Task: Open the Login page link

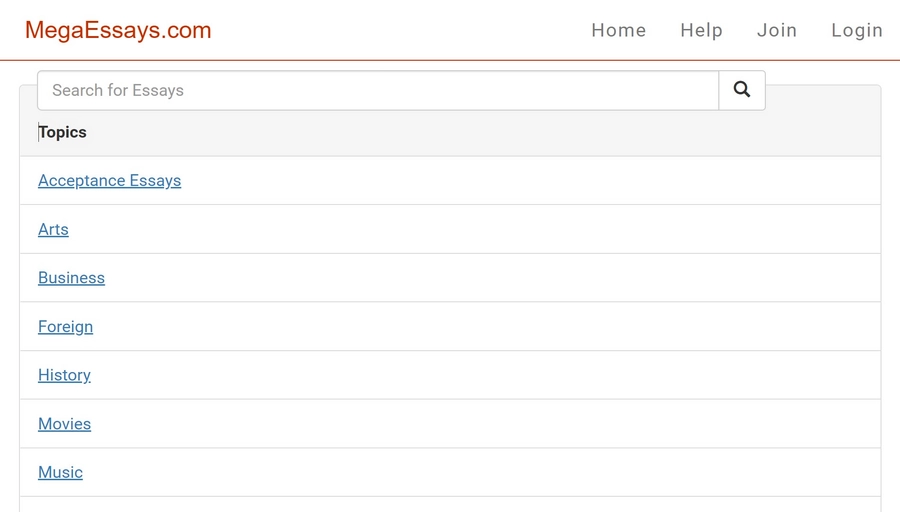Action: (857, 30)
